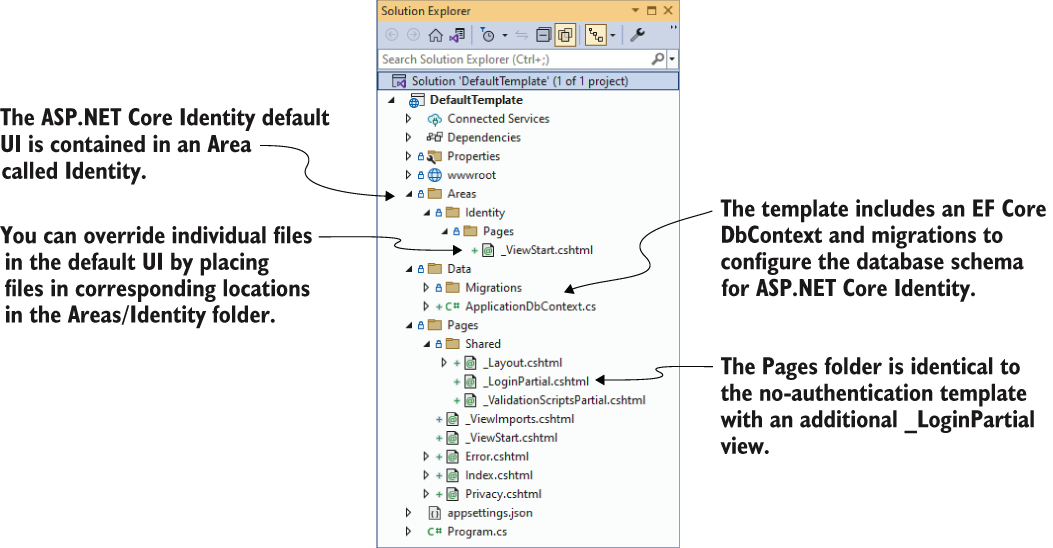Image resolution: width=1053 pixels, height=548 pixels.
Task: Open the Program.cs file
Action: pyautogui.click(x=477, y=532)
